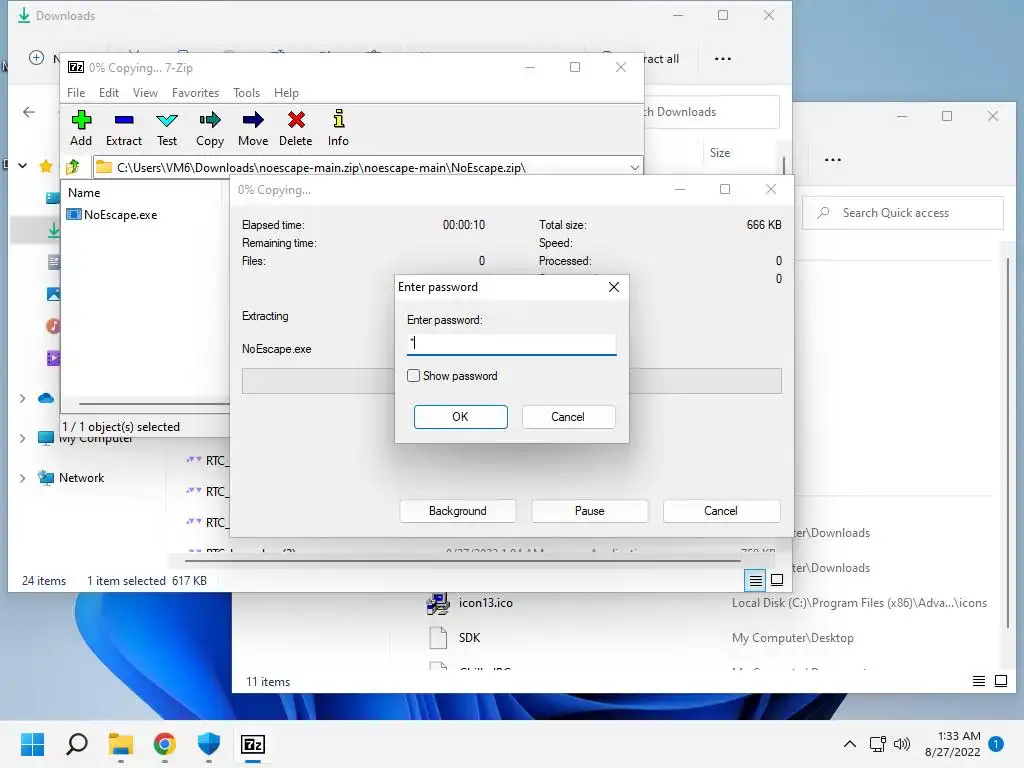The width and height of the screenshot is (1024, 768).
Task: Click the back arrow in Downloads window
Action: tap(29, 112)
